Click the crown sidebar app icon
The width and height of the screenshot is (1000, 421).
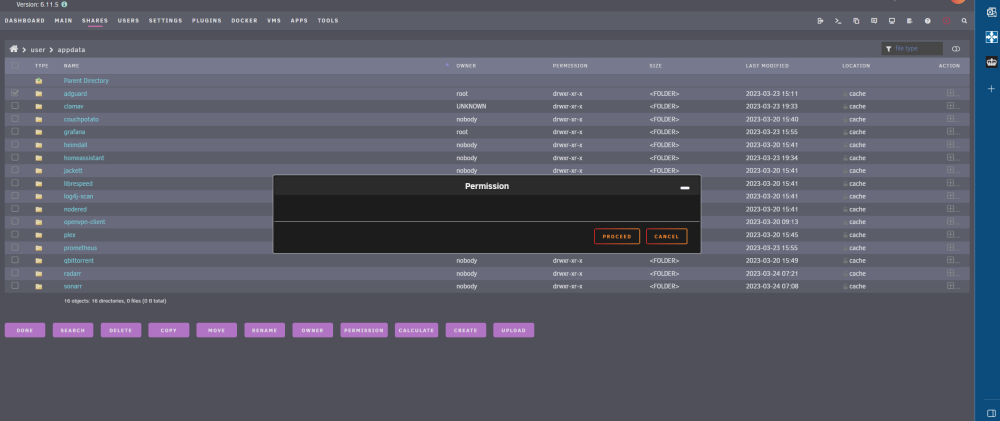991,62
